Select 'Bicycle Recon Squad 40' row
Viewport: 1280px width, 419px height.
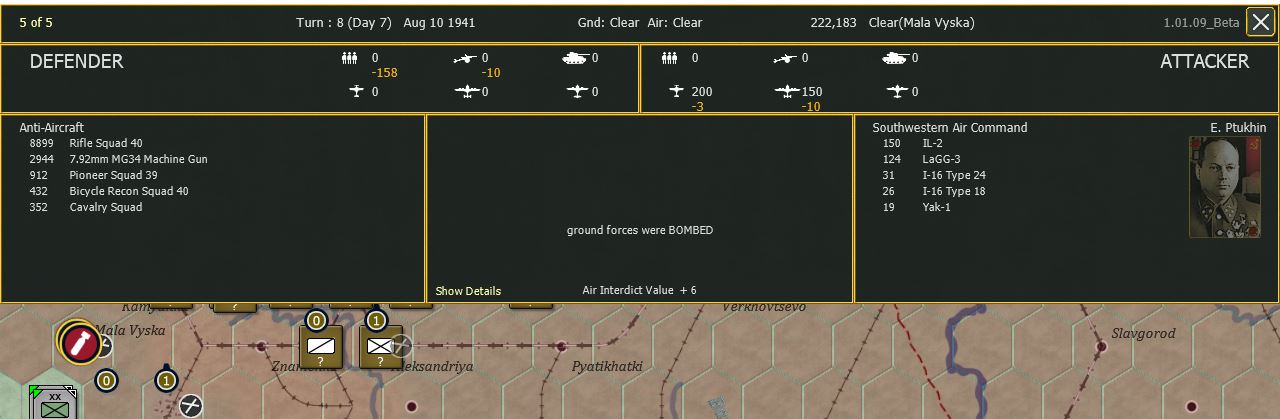pos(108,191)
